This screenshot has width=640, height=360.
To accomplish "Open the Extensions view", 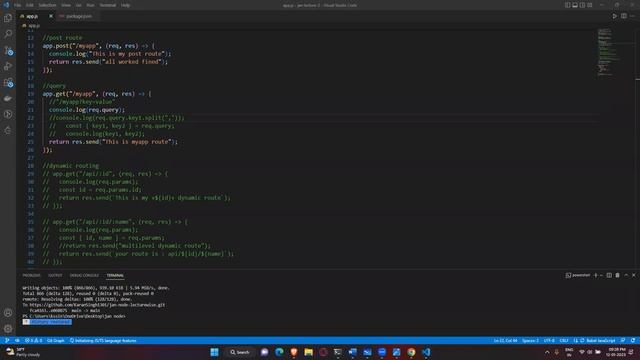I will (8, 82).
